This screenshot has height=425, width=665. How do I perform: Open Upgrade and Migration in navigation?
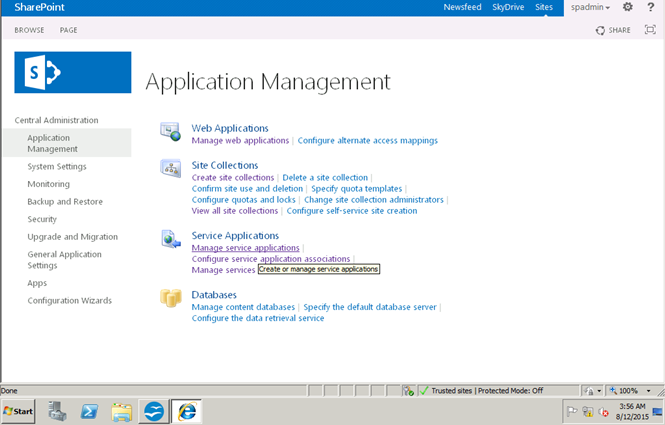73,237
